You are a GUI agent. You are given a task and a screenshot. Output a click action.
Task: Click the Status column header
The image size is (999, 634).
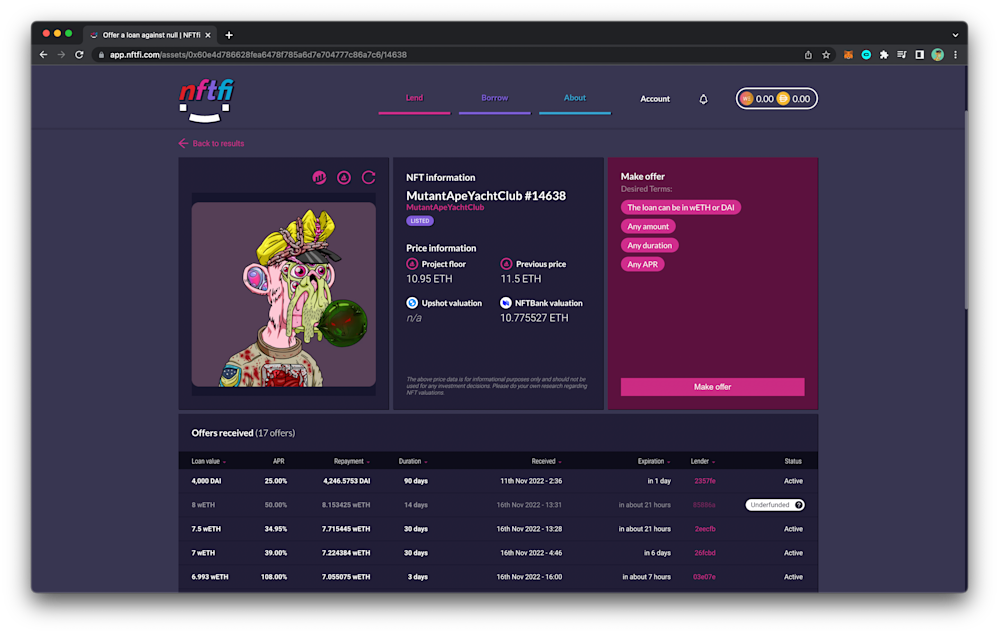click(x=793, y=461)
